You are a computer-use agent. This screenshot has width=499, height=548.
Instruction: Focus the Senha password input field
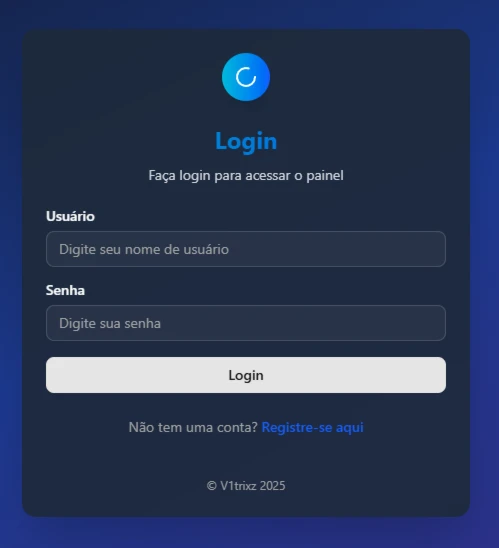coord(246,323)
